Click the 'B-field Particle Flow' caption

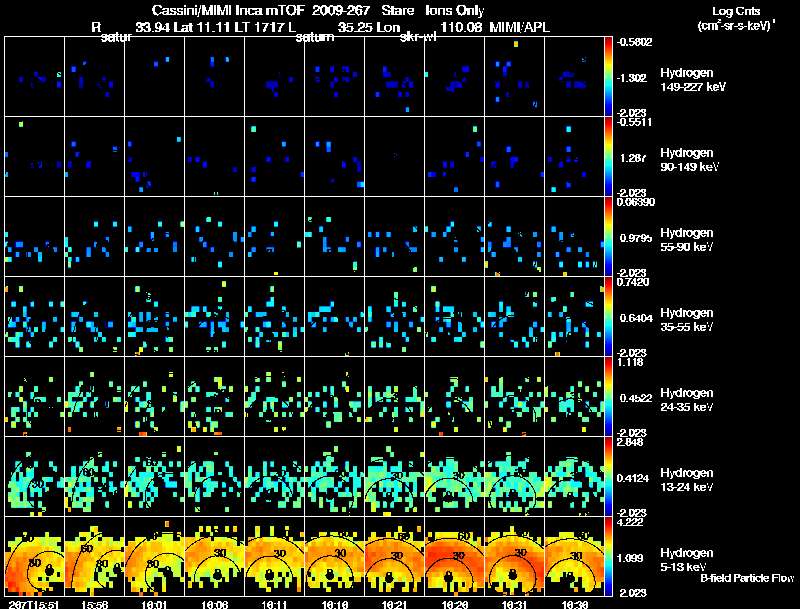[747, 578]
